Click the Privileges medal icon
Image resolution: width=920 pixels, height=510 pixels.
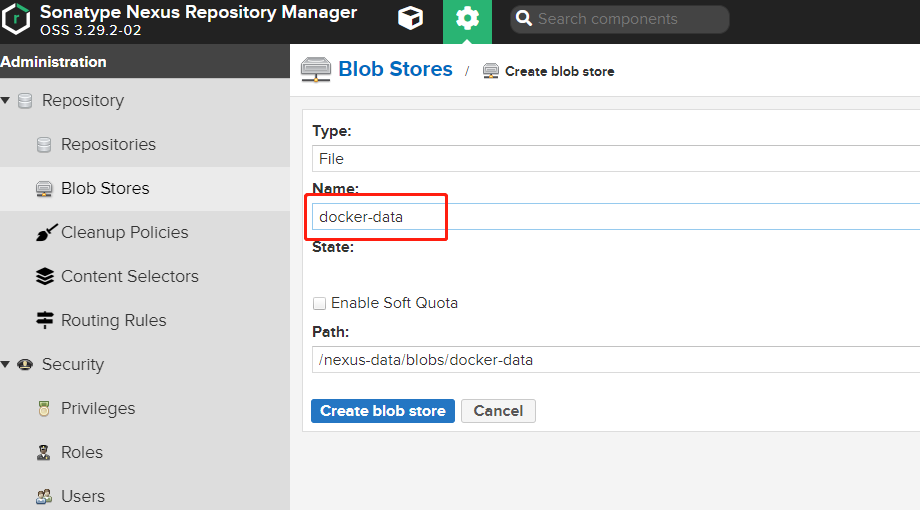point(44,408)
